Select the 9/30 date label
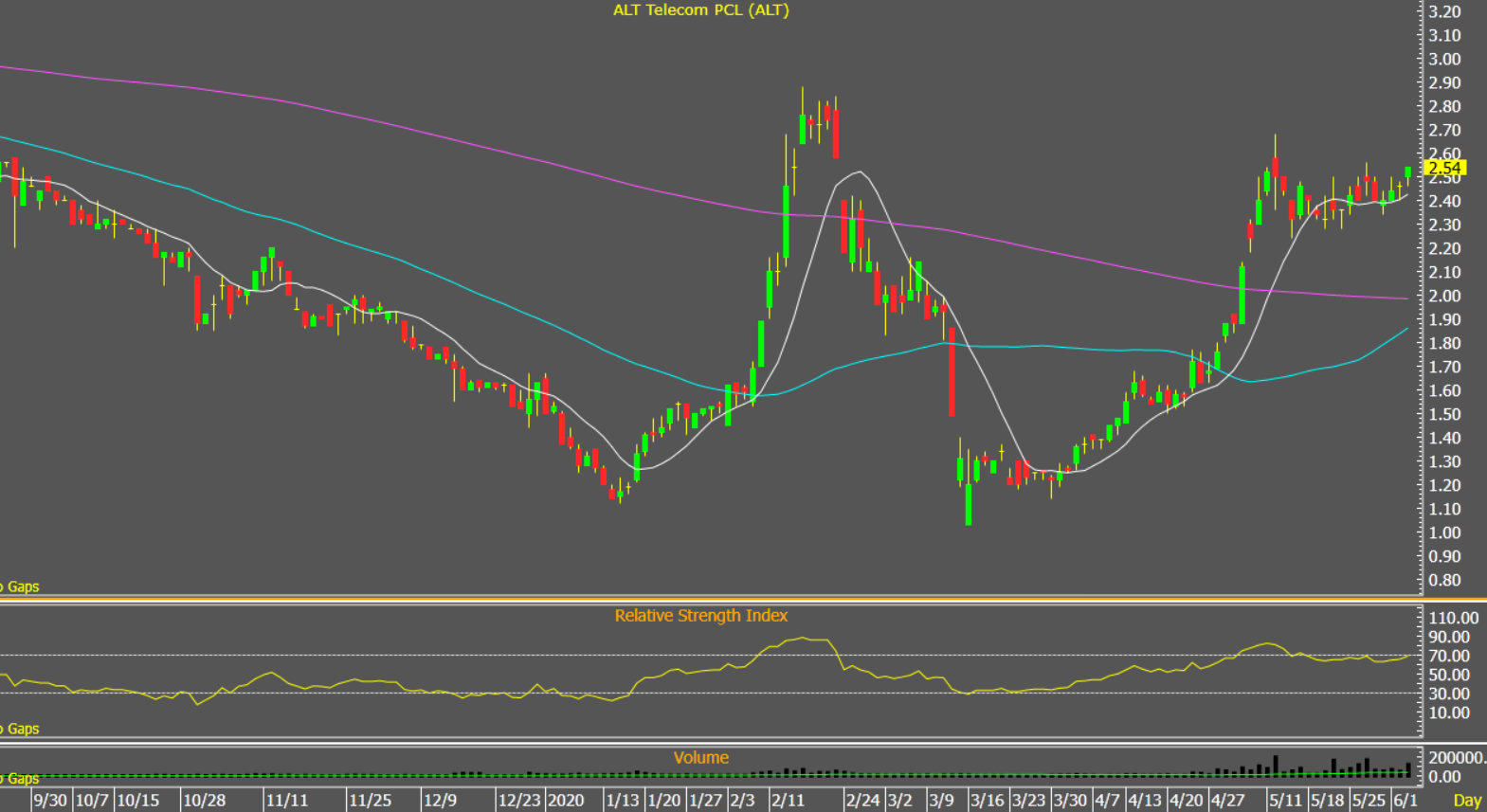Image resolution: width=1487 pixels, height=812 pixels. point(50,801)
